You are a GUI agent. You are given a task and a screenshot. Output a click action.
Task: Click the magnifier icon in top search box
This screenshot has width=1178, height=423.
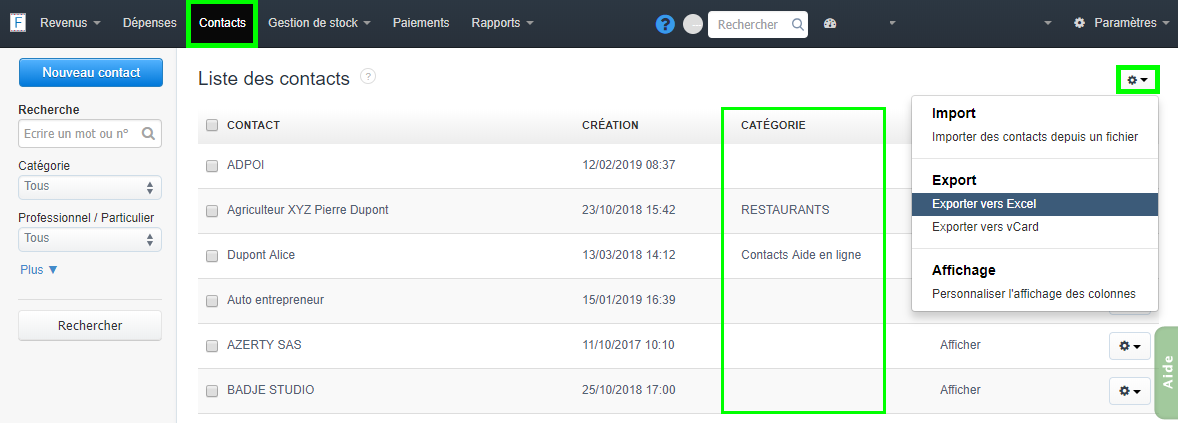tap(798, 24)
